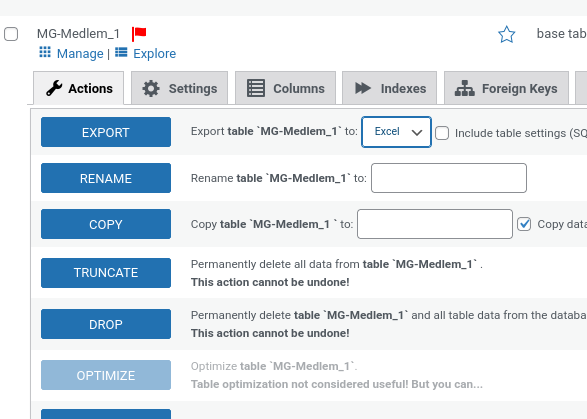Open the Excel export format dropdown
587x419 pixels.
[396, 132]
